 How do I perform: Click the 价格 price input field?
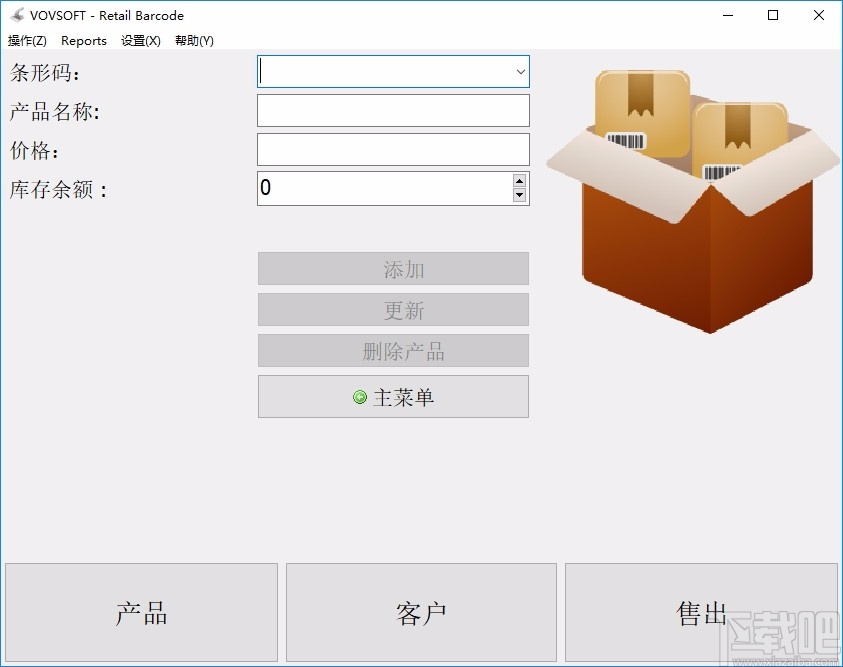393,149
